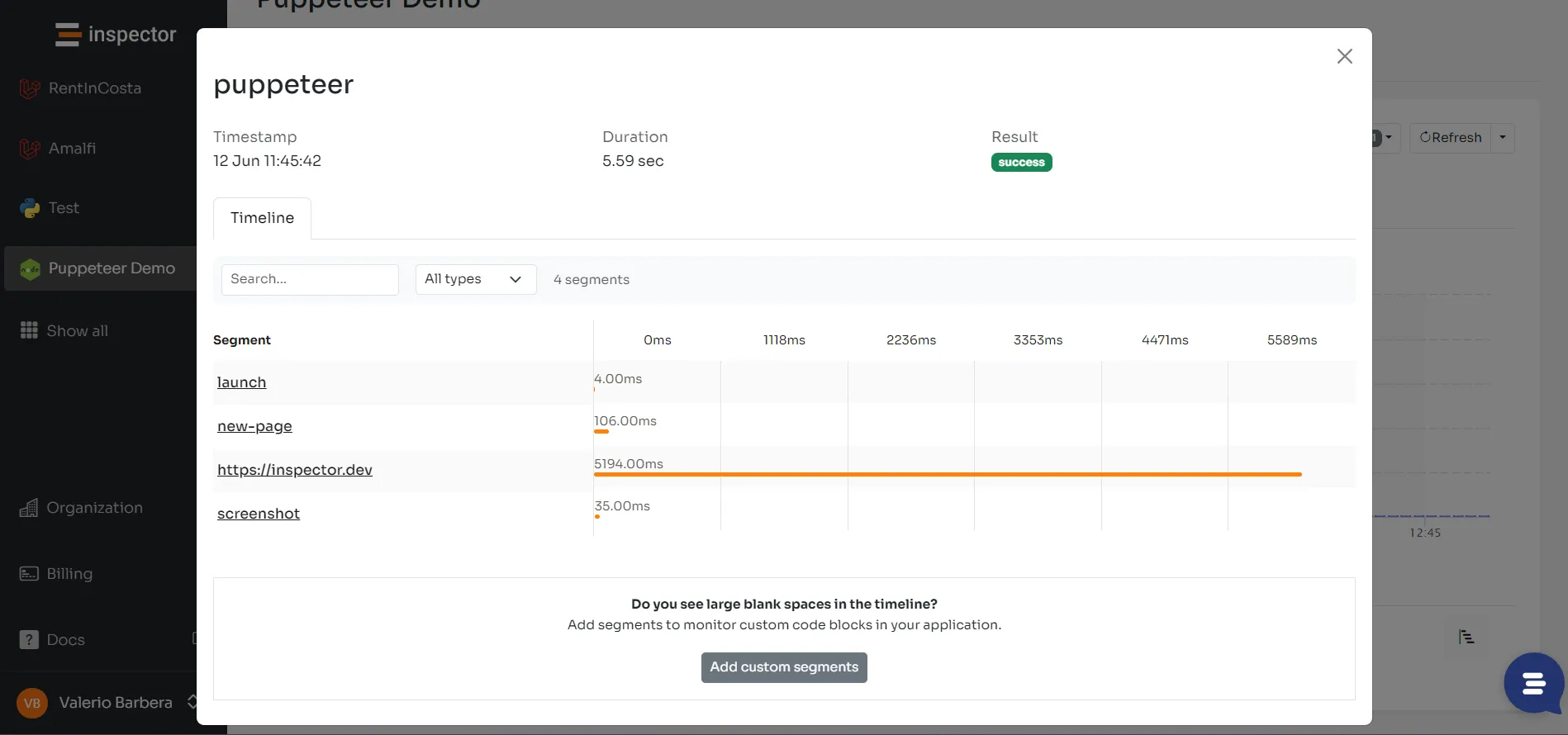
Task: Open the Test Python app icon
Action: click(x=30, y=208)
